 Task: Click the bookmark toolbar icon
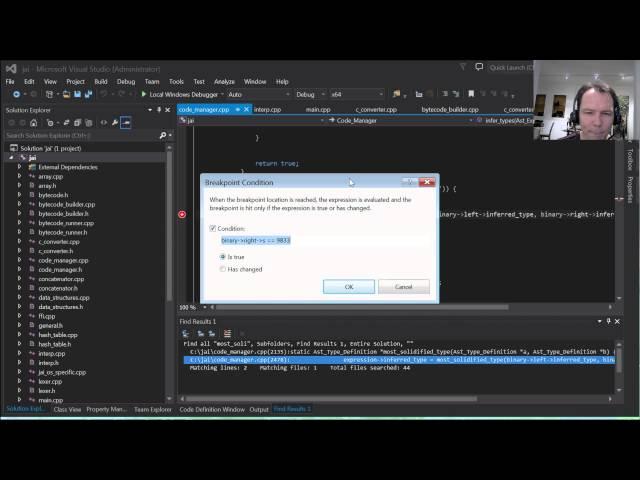[x=471, y=94]
